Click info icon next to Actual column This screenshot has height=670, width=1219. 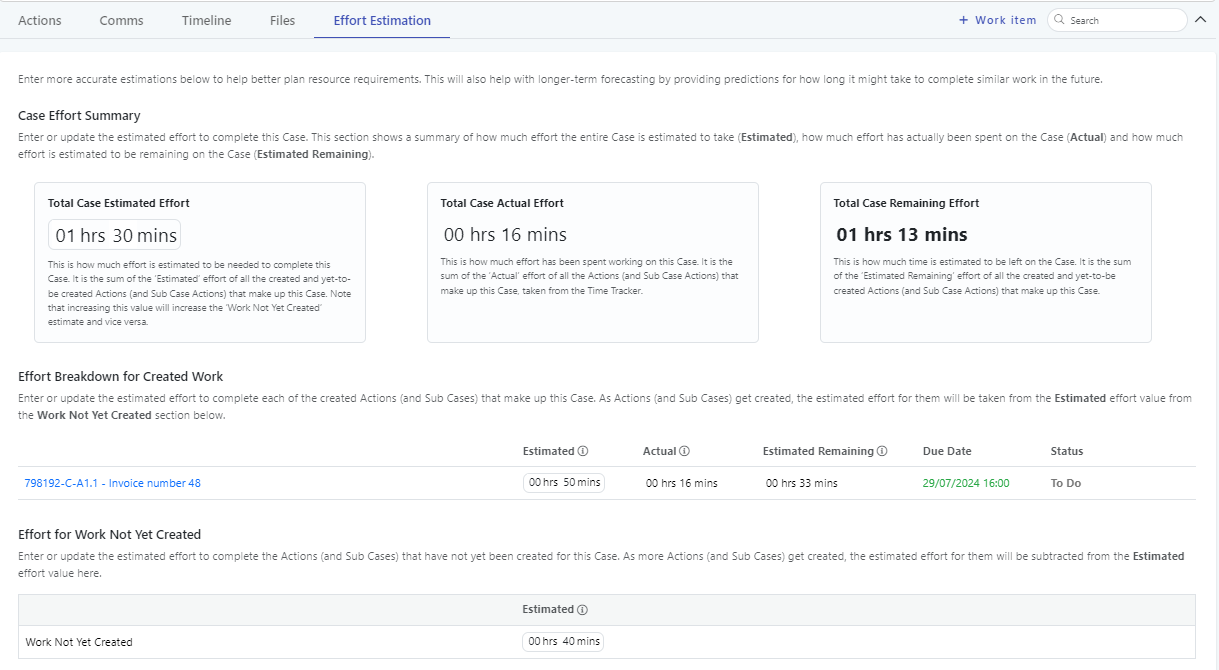(x=685, y=451)
